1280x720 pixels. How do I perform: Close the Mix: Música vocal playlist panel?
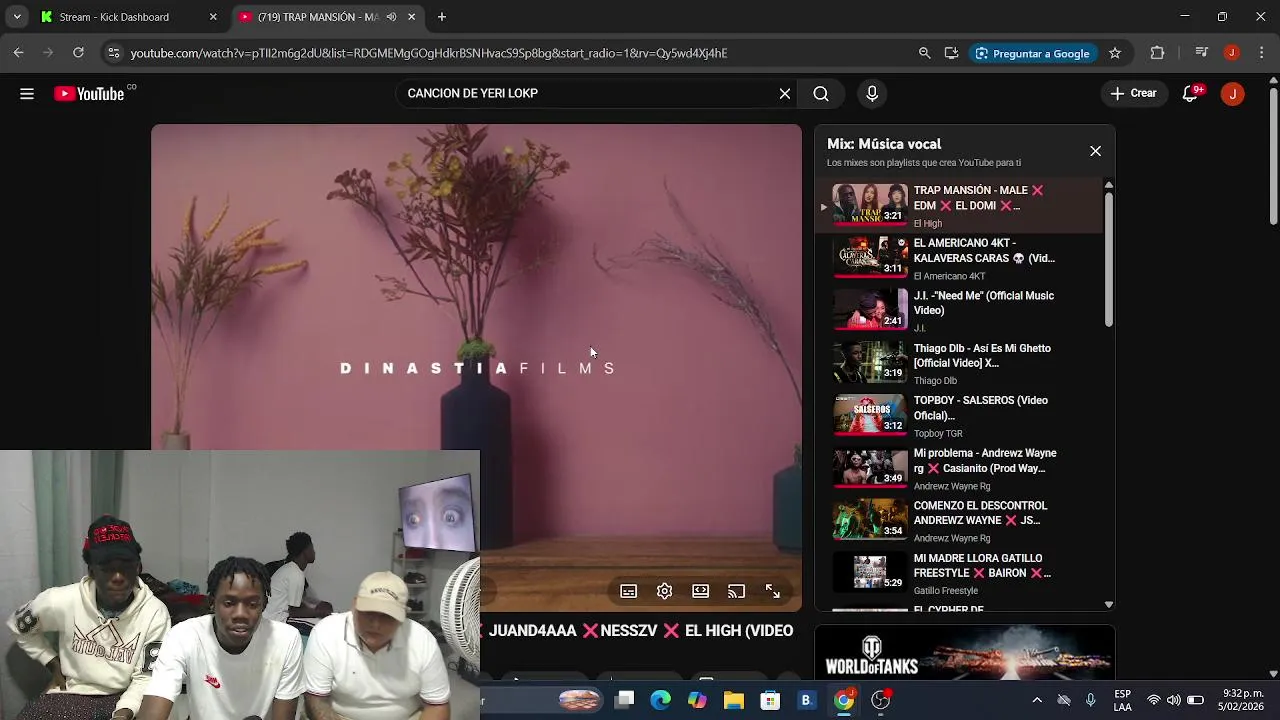click(x=1095, y=151)
